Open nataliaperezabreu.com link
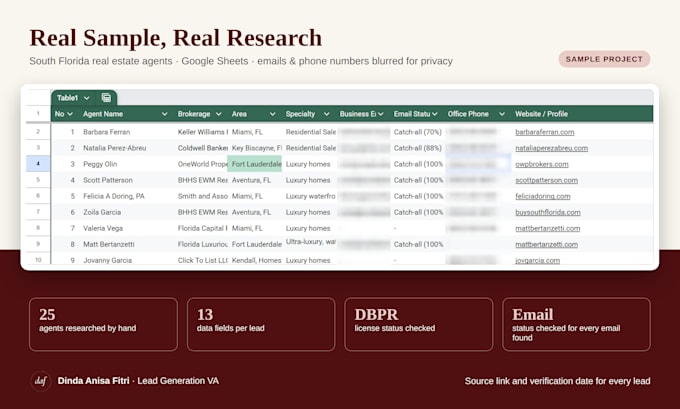Screen dimensions: 680x409 coord(552,148)
